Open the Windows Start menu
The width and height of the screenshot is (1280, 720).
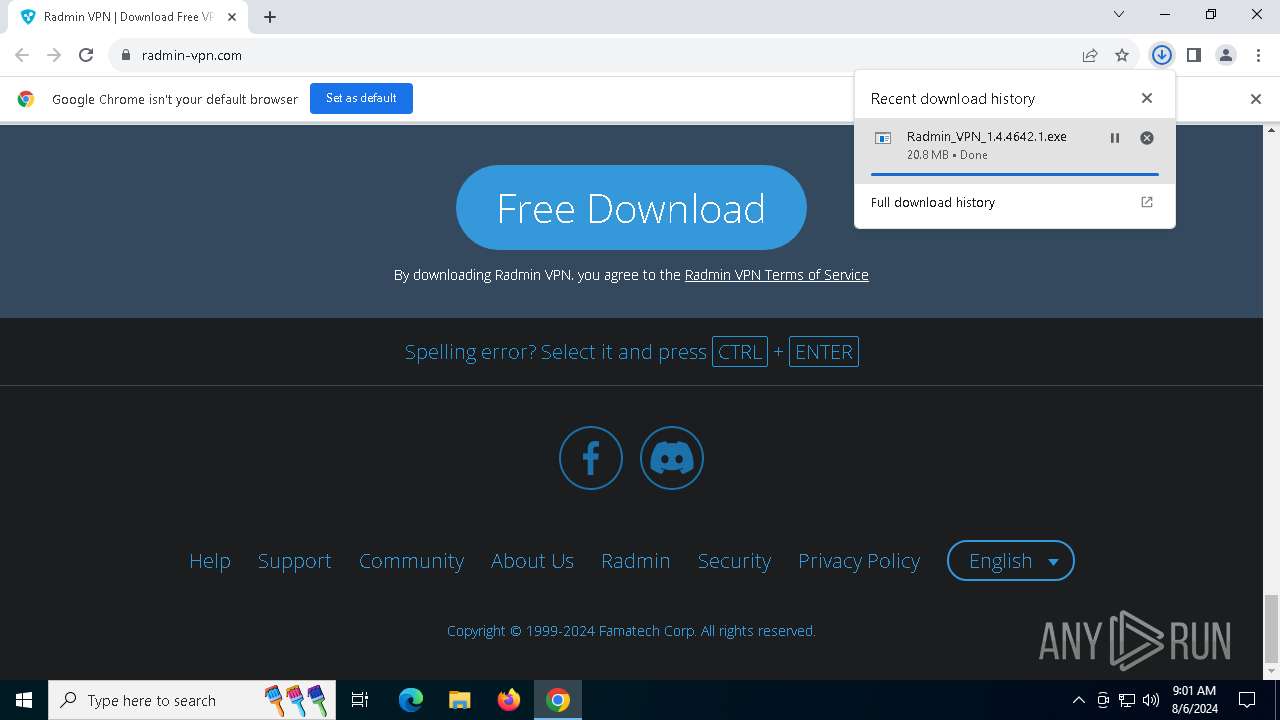tap(24, 700)
